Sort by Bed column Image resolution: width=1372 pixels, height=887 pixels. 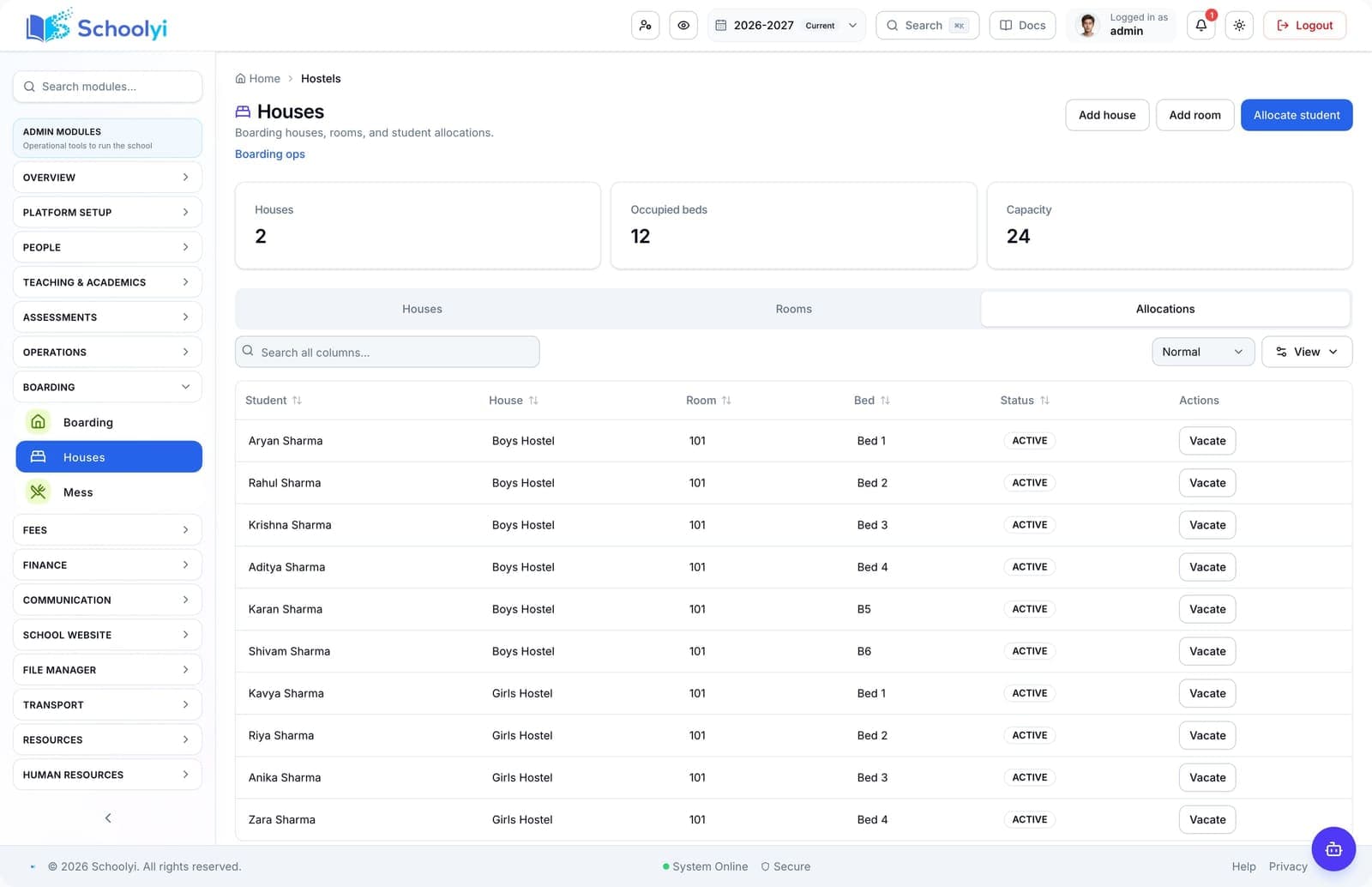[x=872, y=401]
